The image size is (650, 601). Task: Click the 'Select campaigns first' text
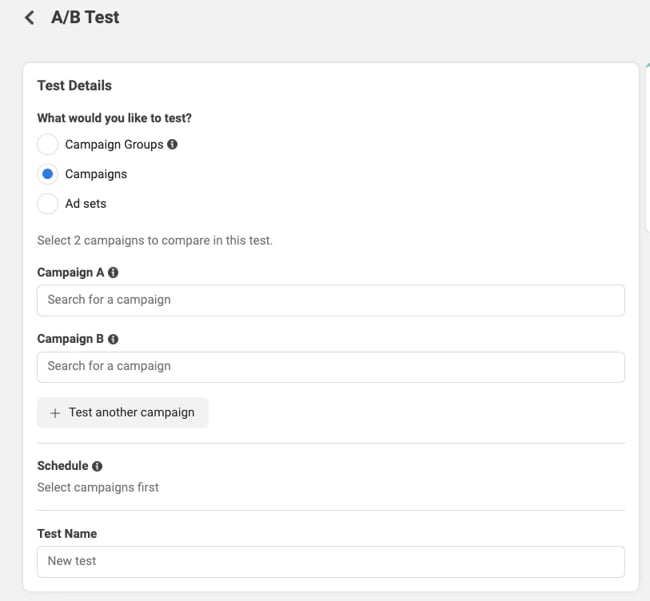point(98,488)
